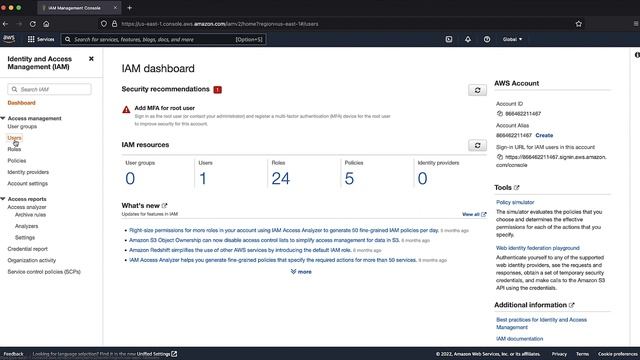This screenshot has width=640, height=360.
Task: Copy the Account ID
Action: (x=500, y=113)
